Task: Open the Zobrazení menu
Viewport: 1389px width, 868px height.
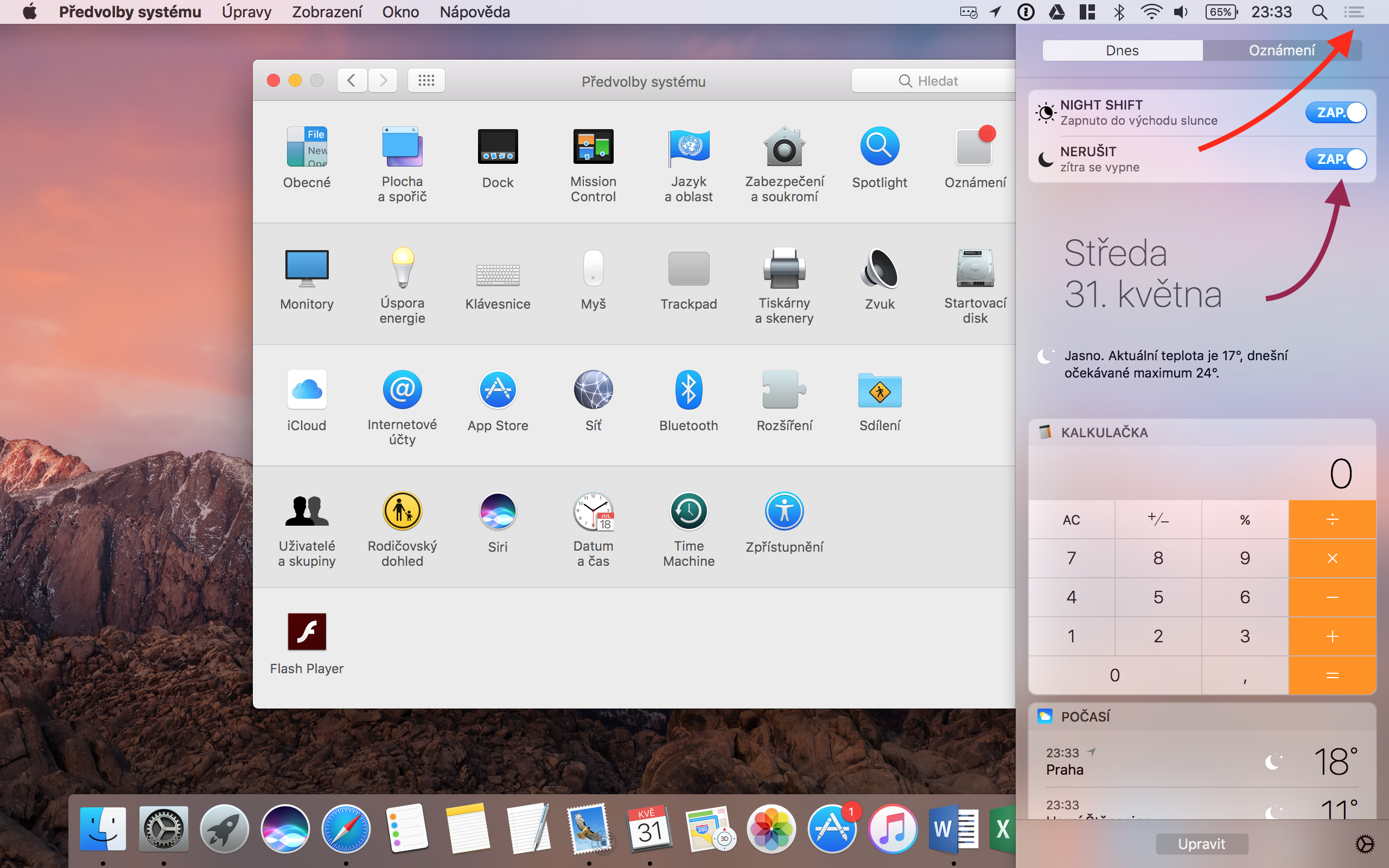Action: [x=327, y=12]
